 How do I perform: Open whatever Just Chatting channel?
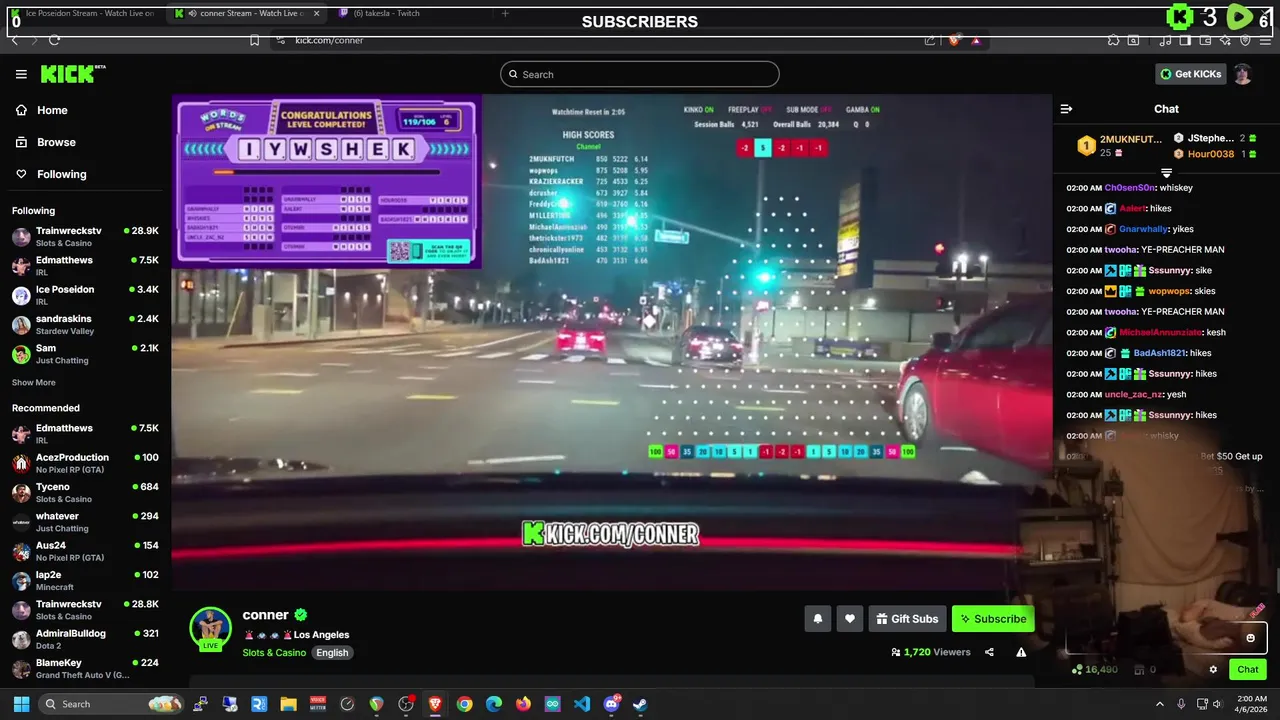coord(85,522)
